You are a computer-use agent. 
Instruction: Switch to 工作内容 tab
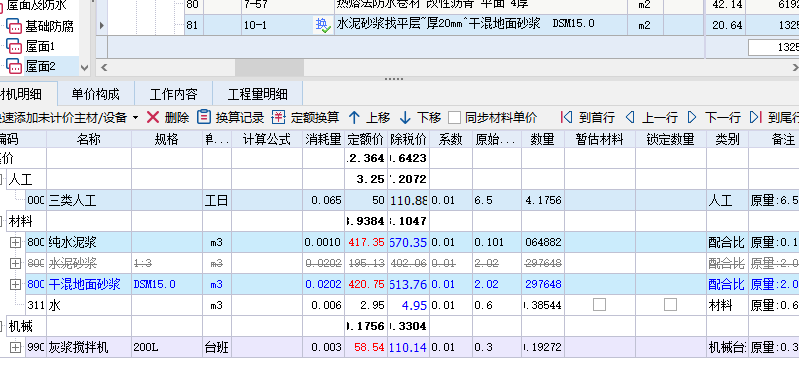pyautogui.click(x=173, y=94)
